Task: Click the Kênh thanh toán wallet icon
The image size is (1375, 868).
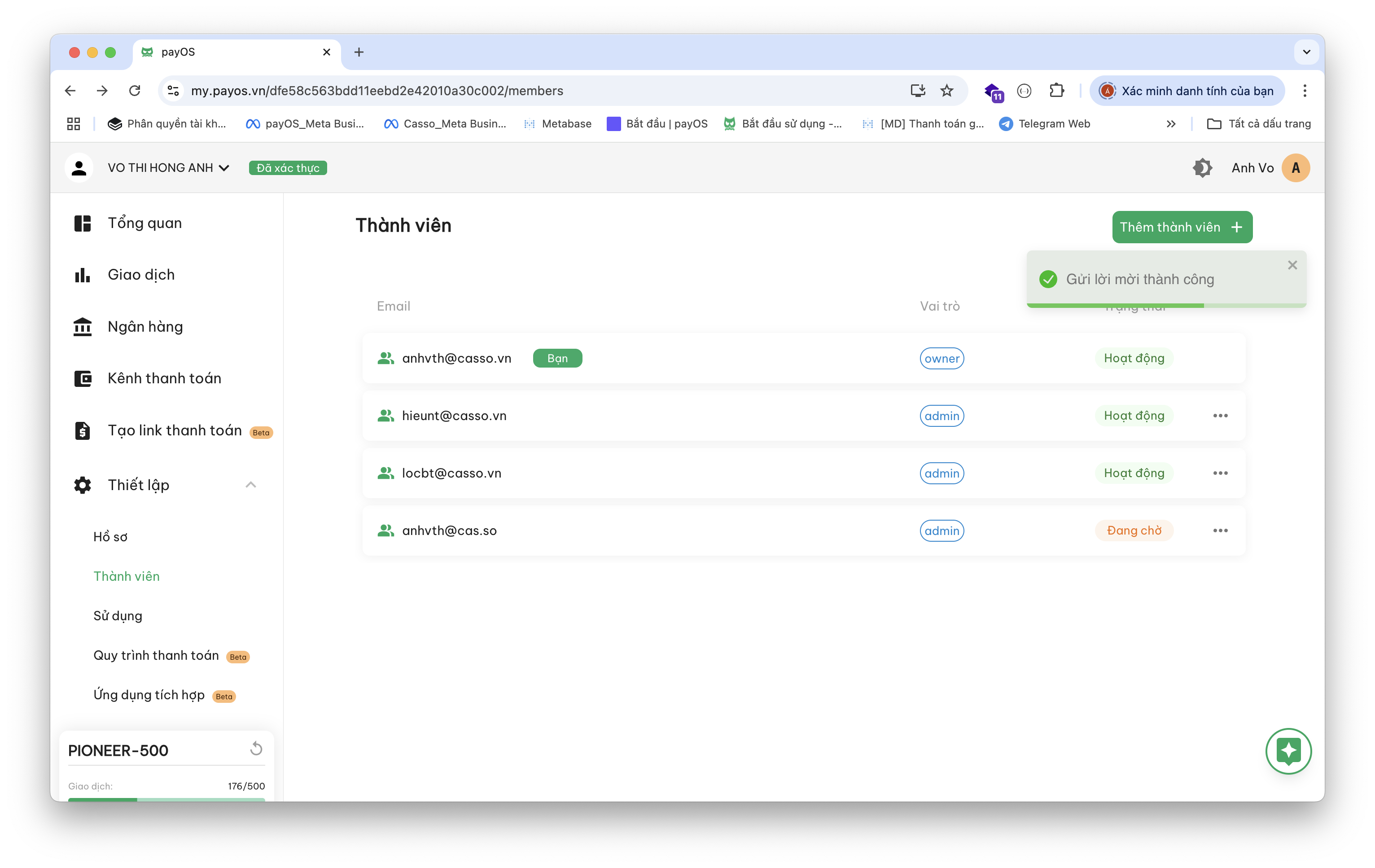Action: point(83,378)
